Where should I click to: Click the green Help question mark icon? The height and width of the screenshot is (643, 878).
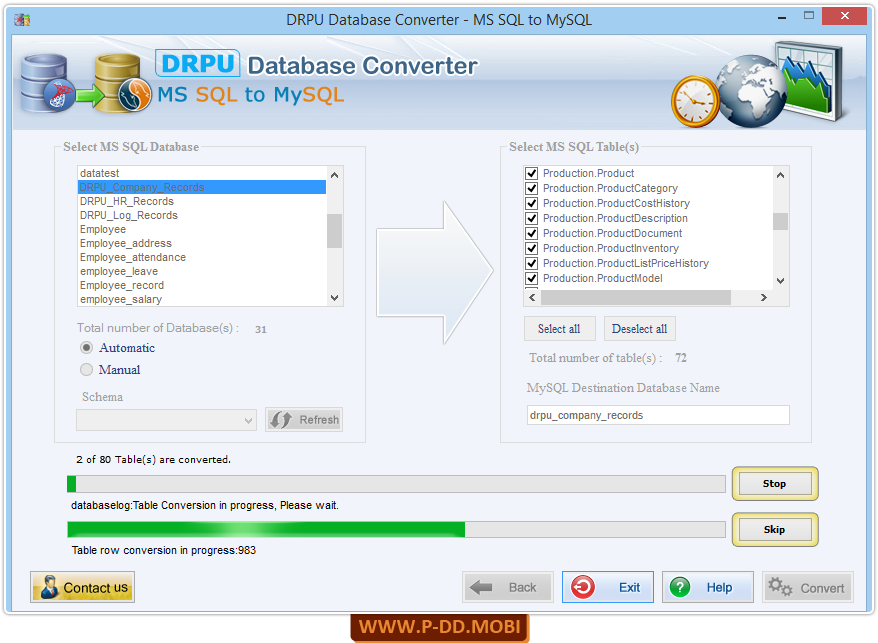click(x=680, y=588)
